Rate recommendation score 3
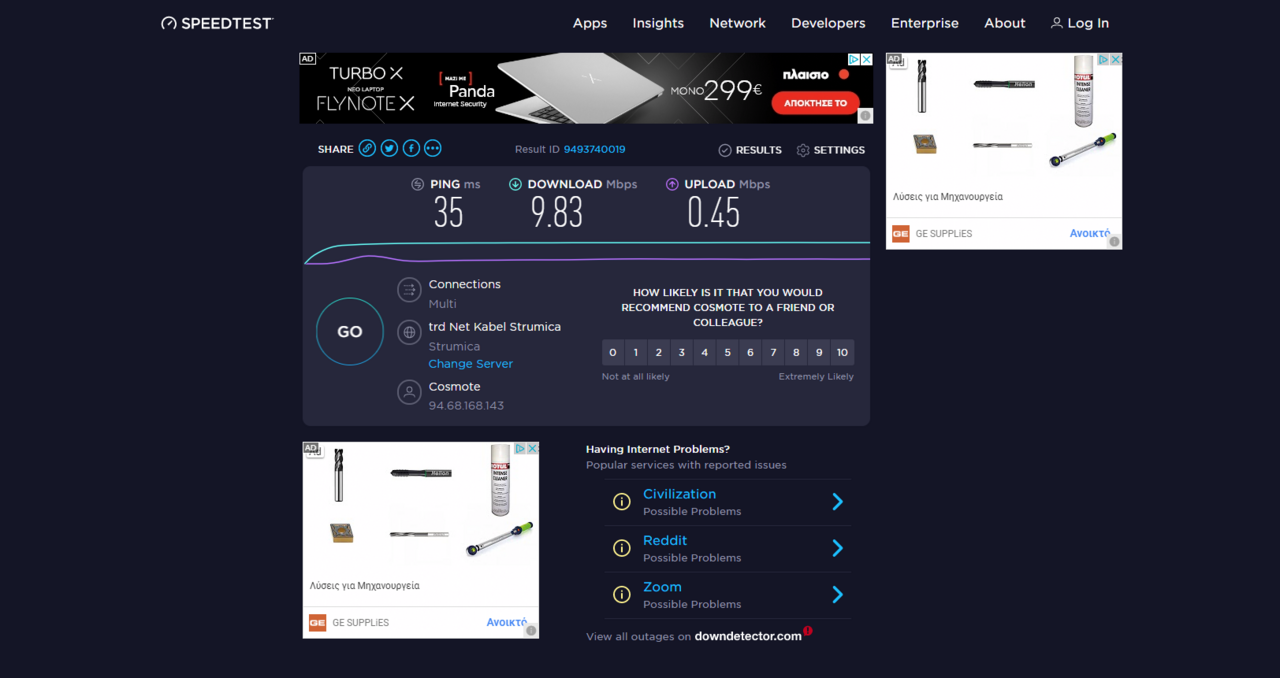The image size is (1280, 678). pyautogui.click(x=682, y=352)
